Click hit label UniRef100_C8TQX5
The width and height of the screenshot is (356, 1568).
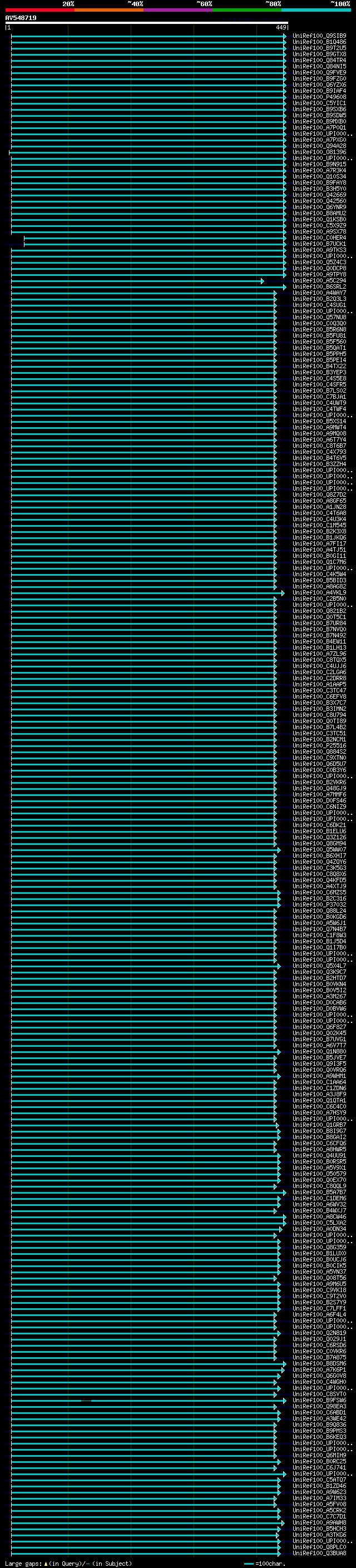point(319,660)
